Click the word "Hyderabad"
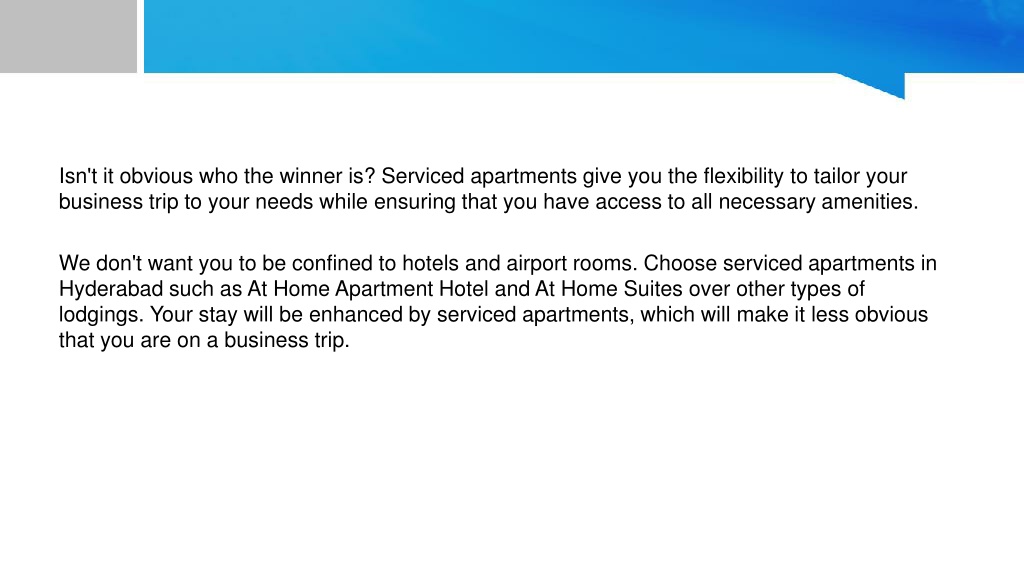The width and height of the screenshot is (1024, 576). tap(110, 289)
